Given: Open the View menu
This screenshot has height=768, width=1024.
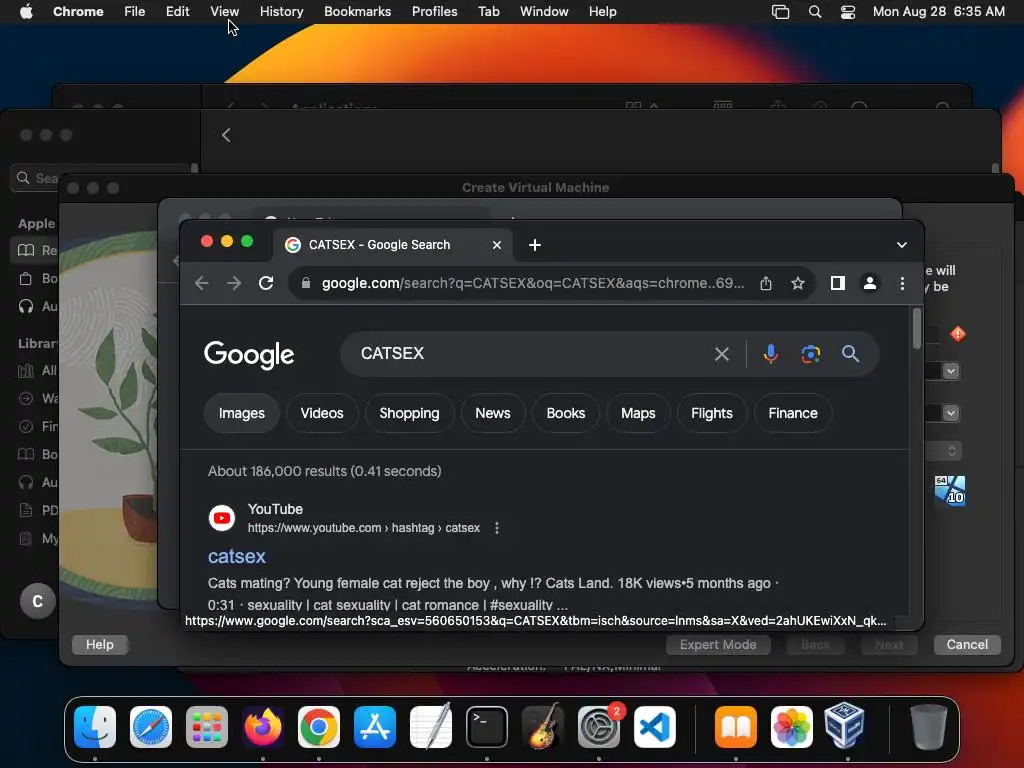Looking at the screenshot, I should (x=224, y=12).
